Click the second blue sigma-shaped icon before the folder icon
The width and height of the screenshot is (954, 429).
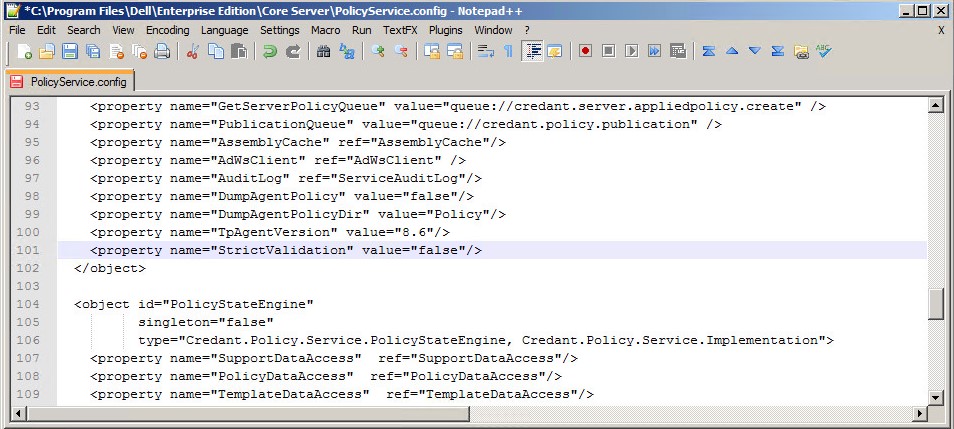tap(778, 52)
